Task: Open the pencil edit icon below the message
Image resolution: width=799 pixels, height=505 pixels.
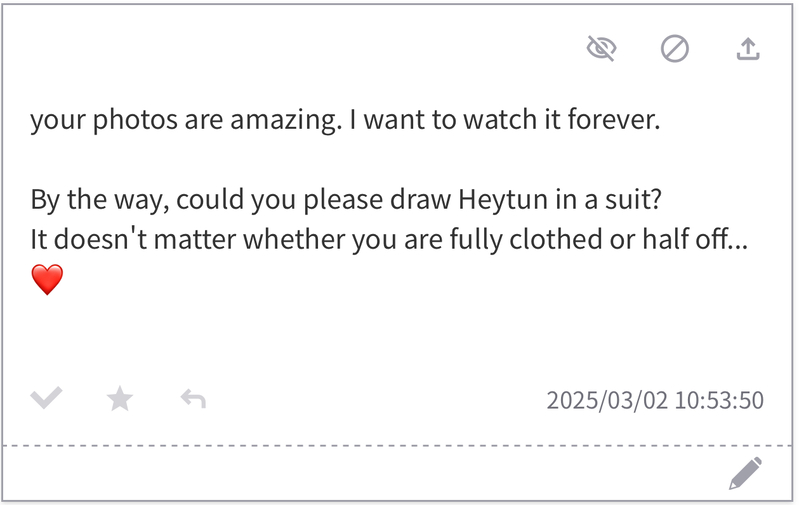Action: [x=745, y=473]
